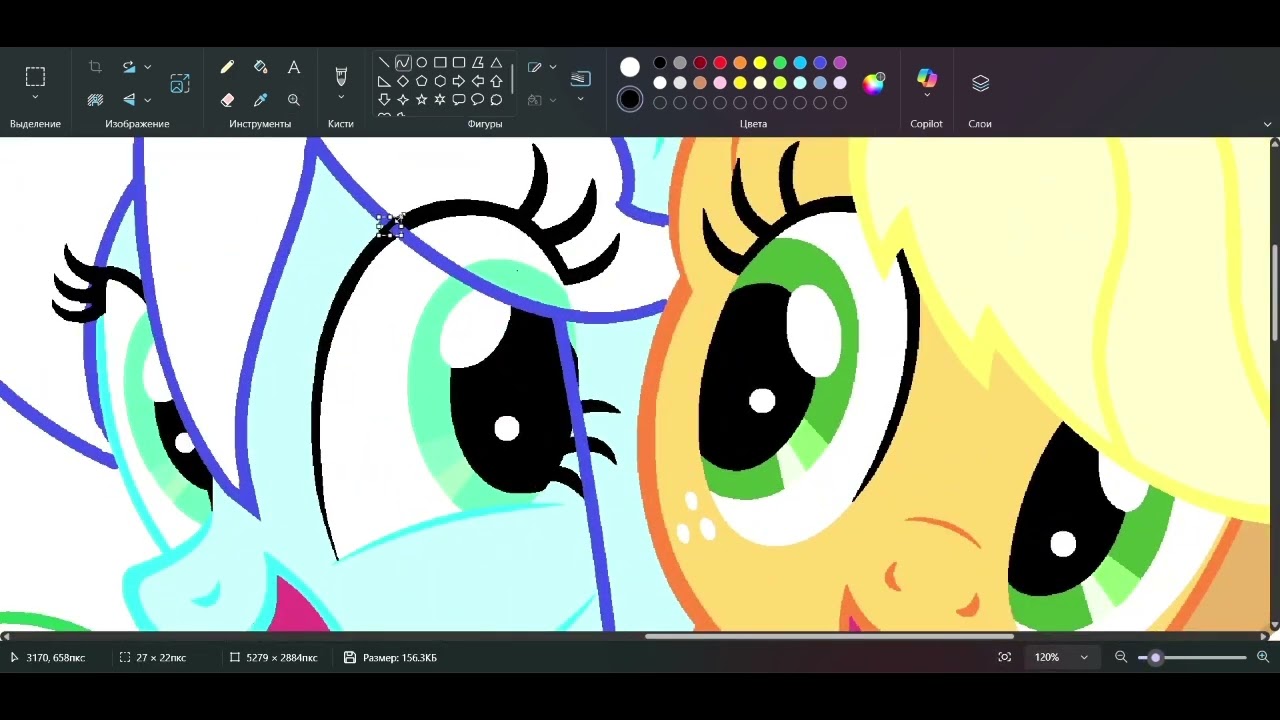Expand the line Size dropdown chevron
Screen dimensions: 1280x720
point(581,99)
